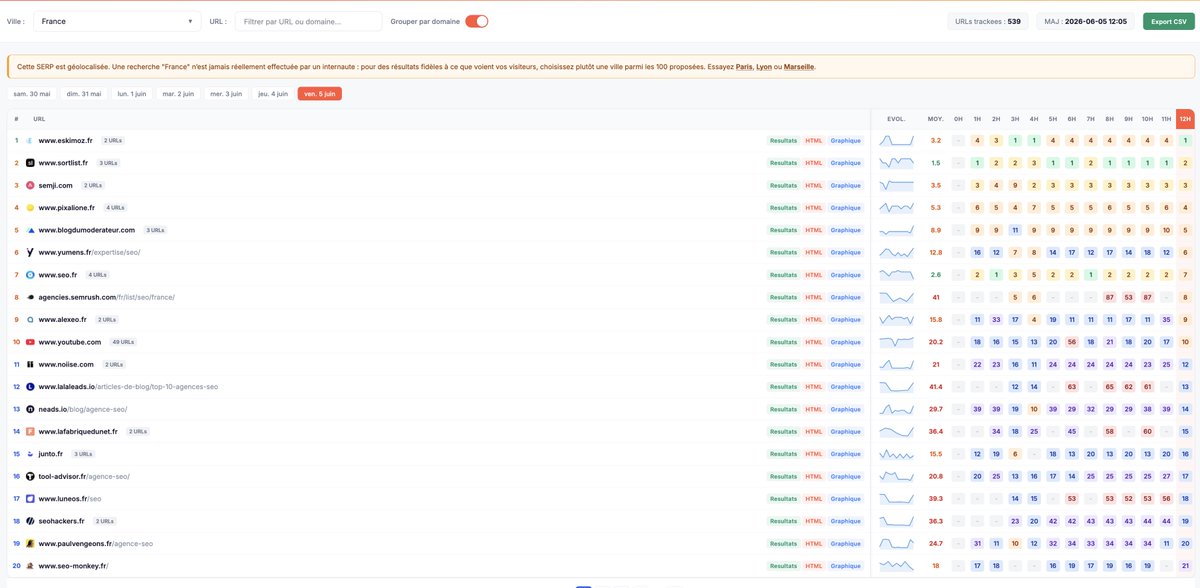Click the seo-monkey.fr favicon icon
This screenshot has height=588, width=1200.
coord(30,566)
